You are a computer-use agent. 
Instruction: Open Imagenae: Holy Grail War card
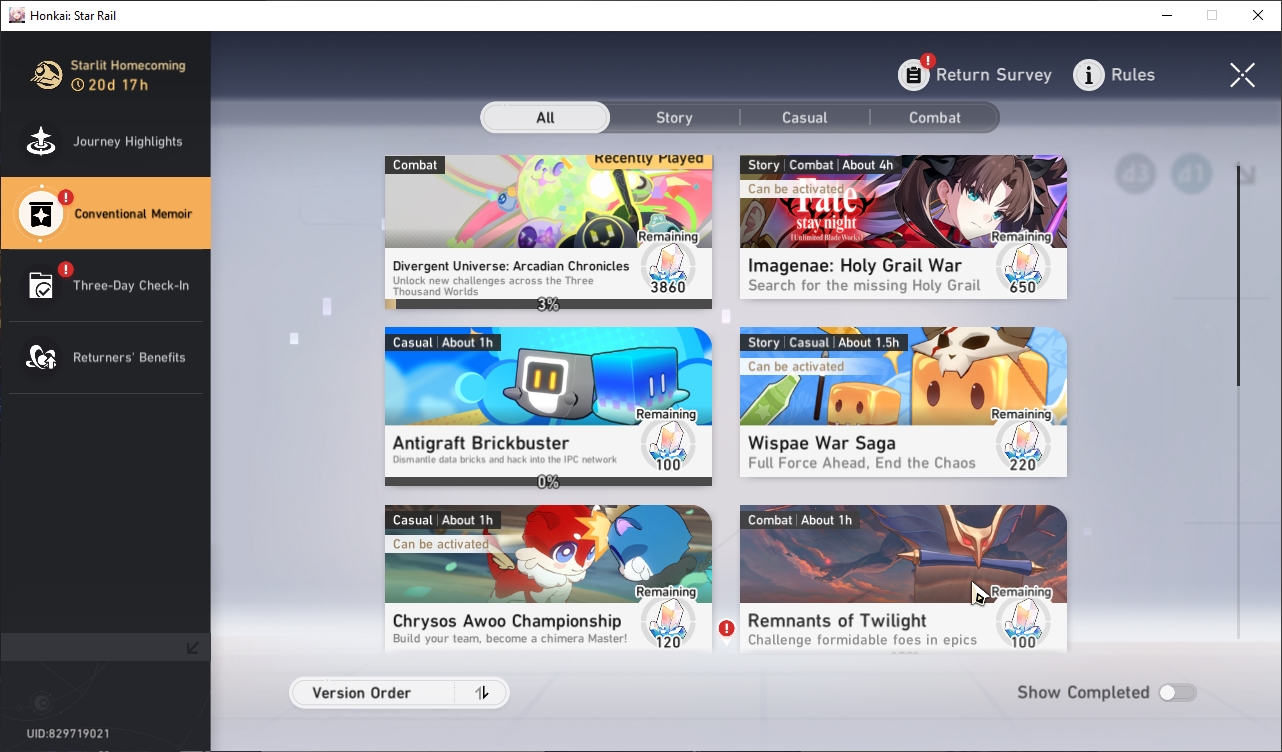pos(903,227)
